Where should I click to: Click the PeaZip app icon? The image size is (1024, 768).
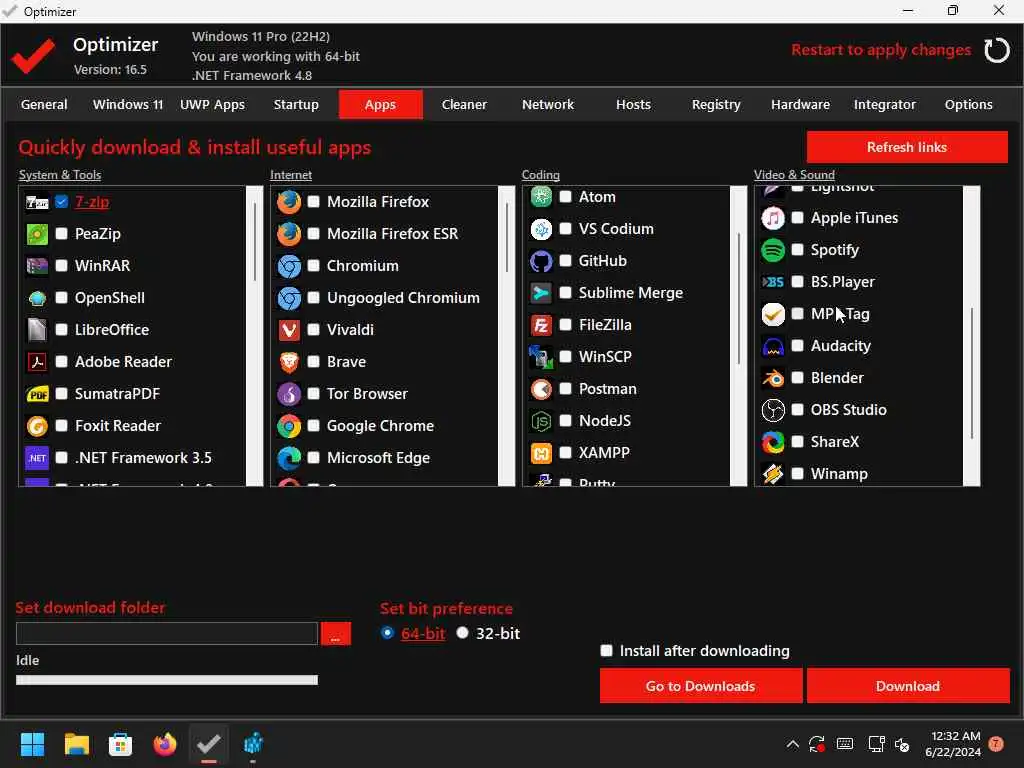37,234
